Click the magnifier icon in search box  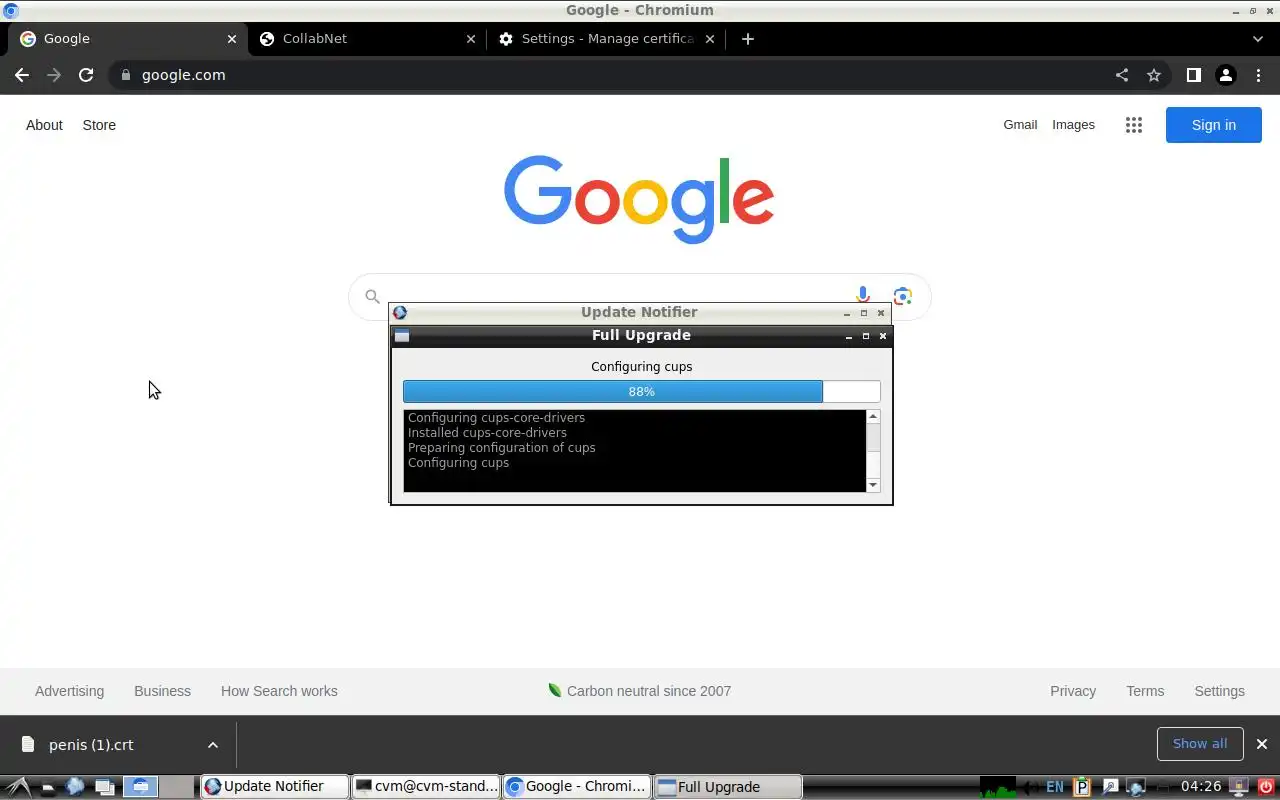tap(372, 296)
